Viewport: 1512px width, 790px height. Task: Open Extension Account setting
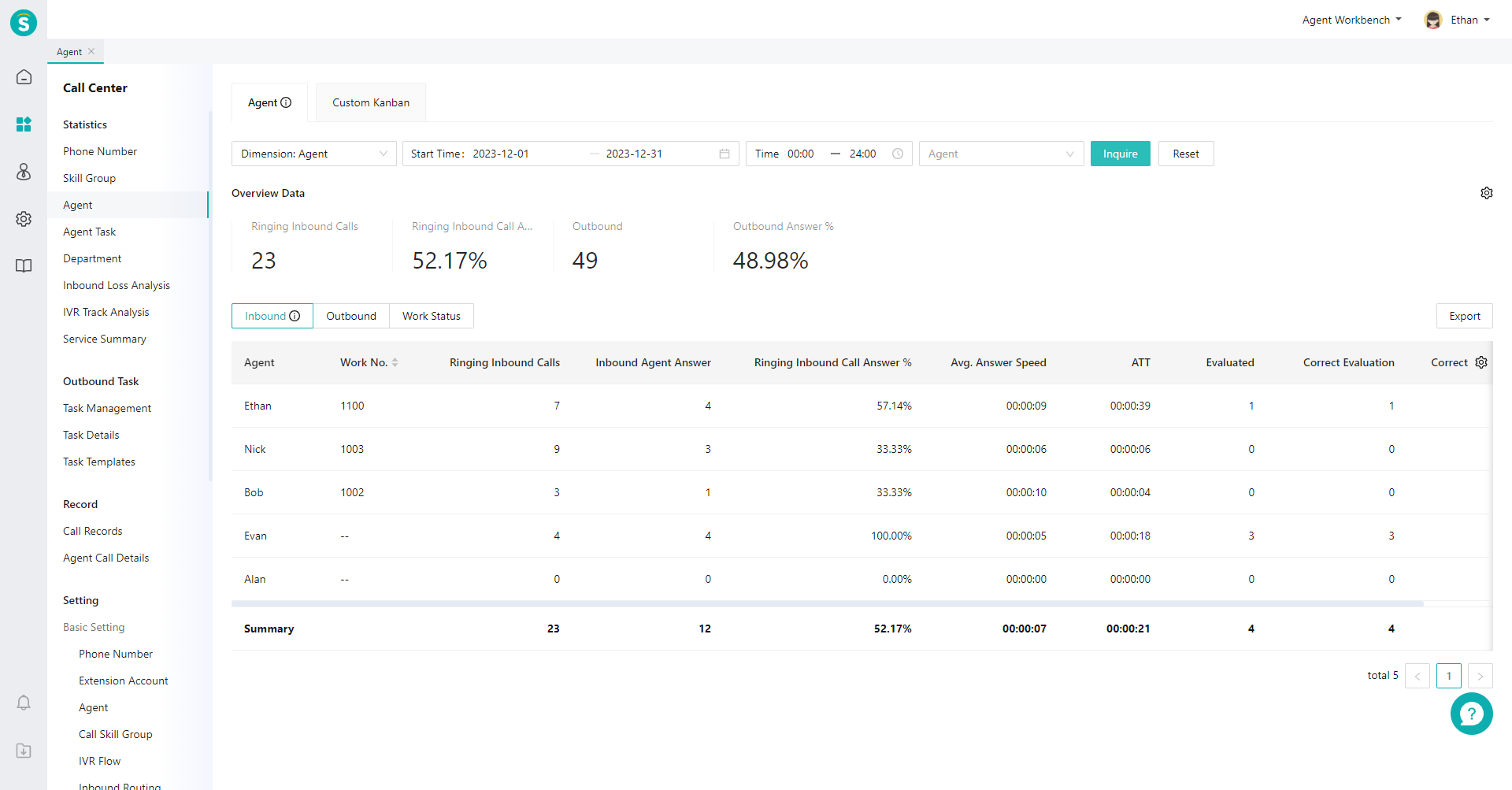point(124,681)
